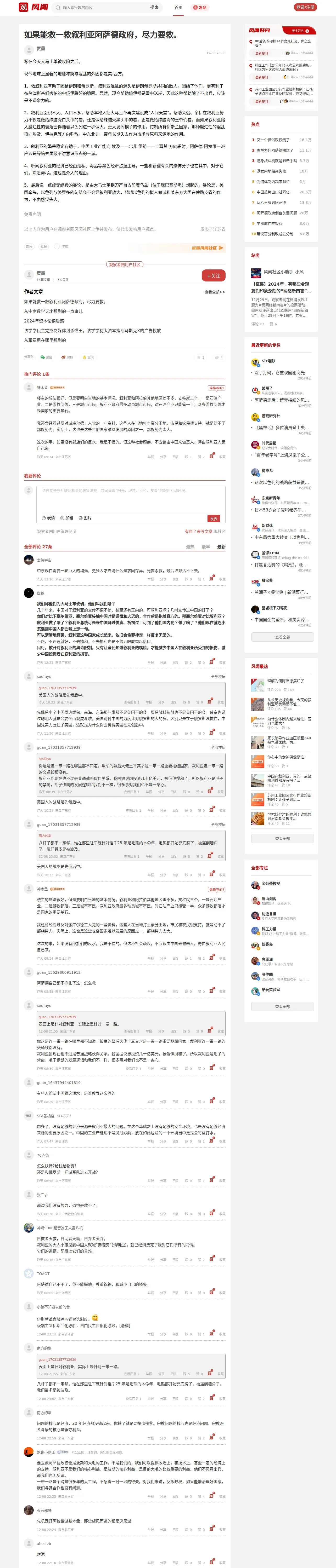Click 查看全部 under 最近更新的专栏
336x1568 pixels.
pyautogui.click(x=282, y=637)
